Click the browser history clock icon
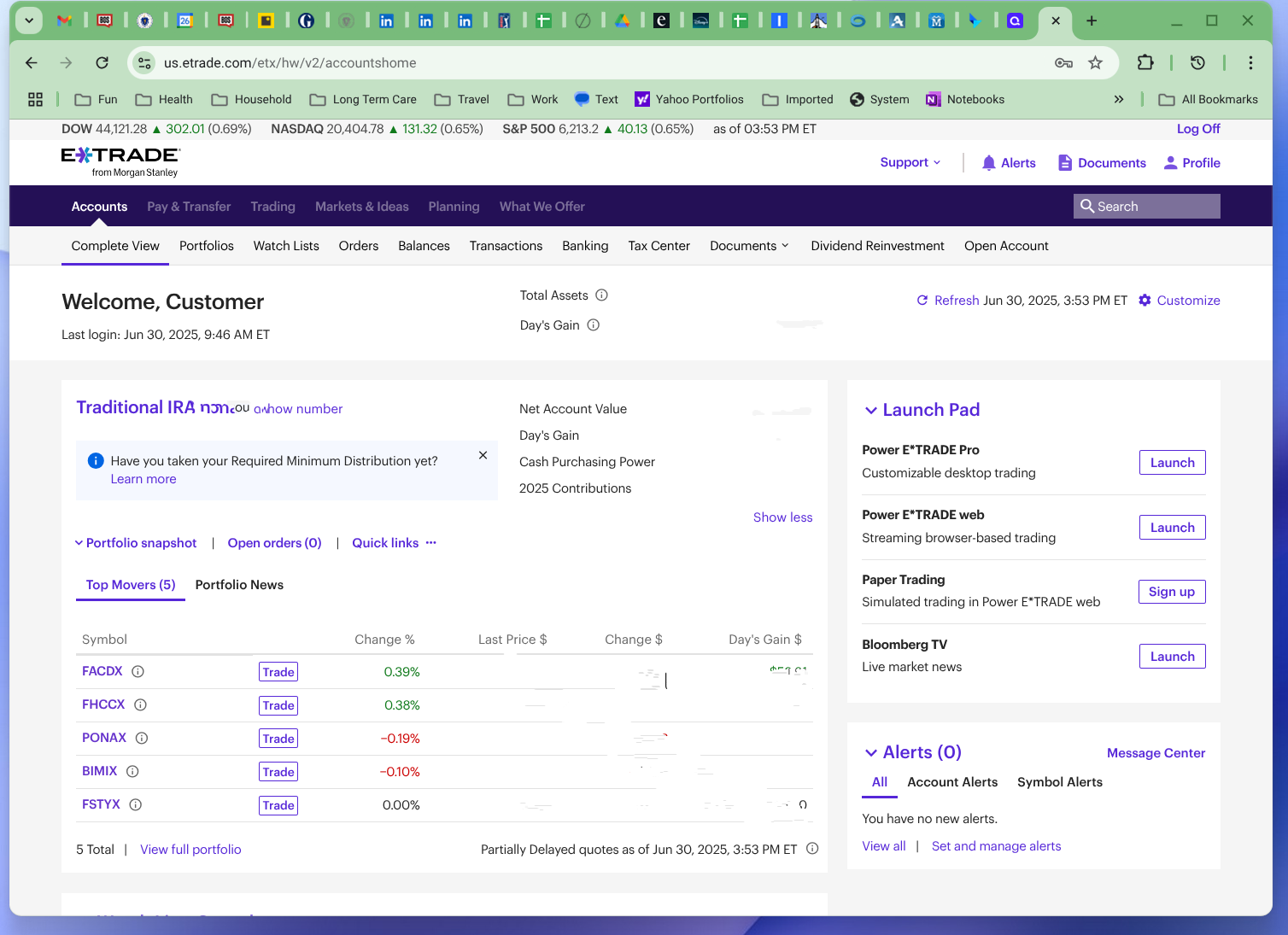The image size is (1288, 935). (x=1197, y=62)
